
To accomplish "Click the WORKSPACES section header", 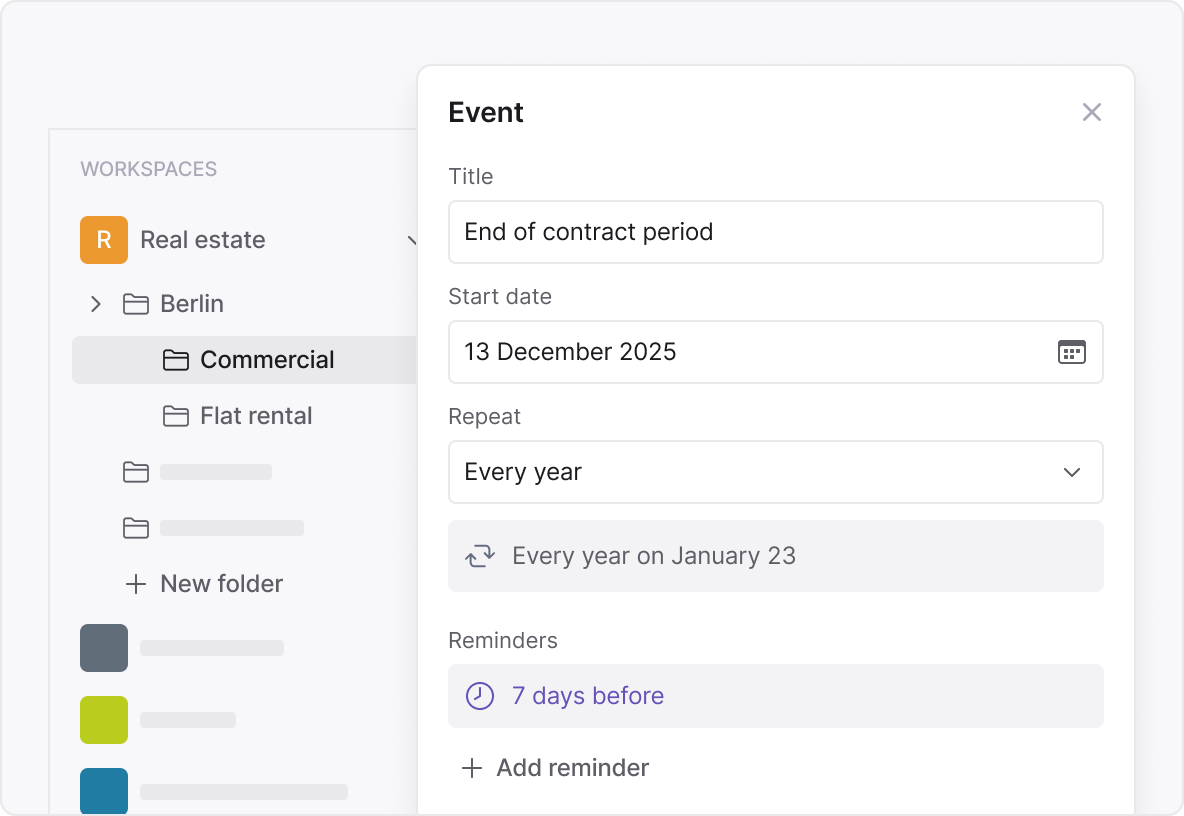I will coord(148,169).
